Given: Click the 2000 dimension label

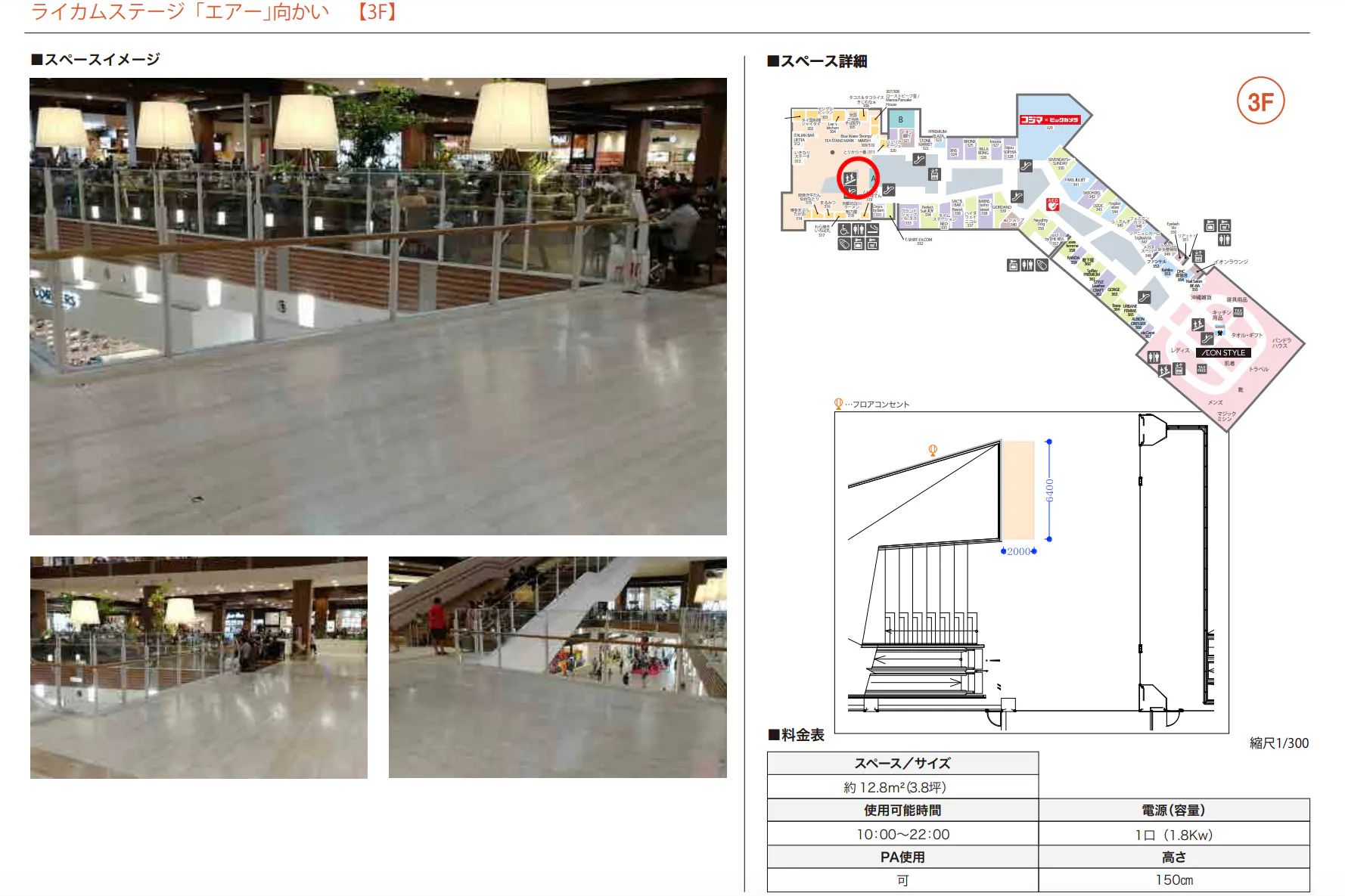Looking at the screenshot, I should click(1018, 551).
